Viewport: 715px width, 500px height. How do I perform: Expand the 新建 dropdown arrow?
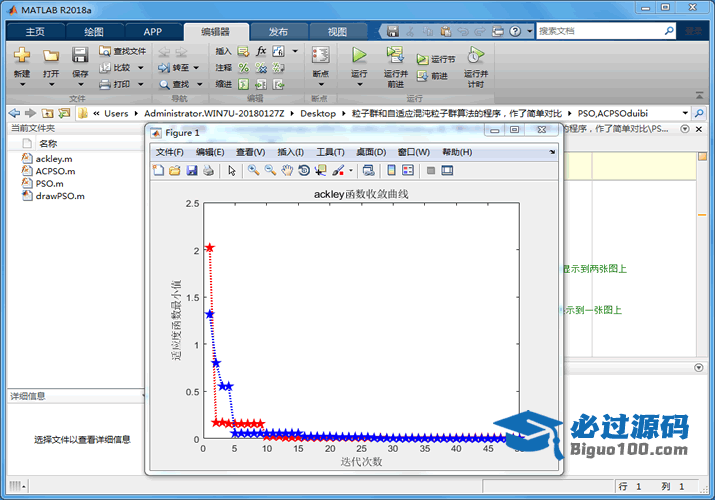[22, 84]
